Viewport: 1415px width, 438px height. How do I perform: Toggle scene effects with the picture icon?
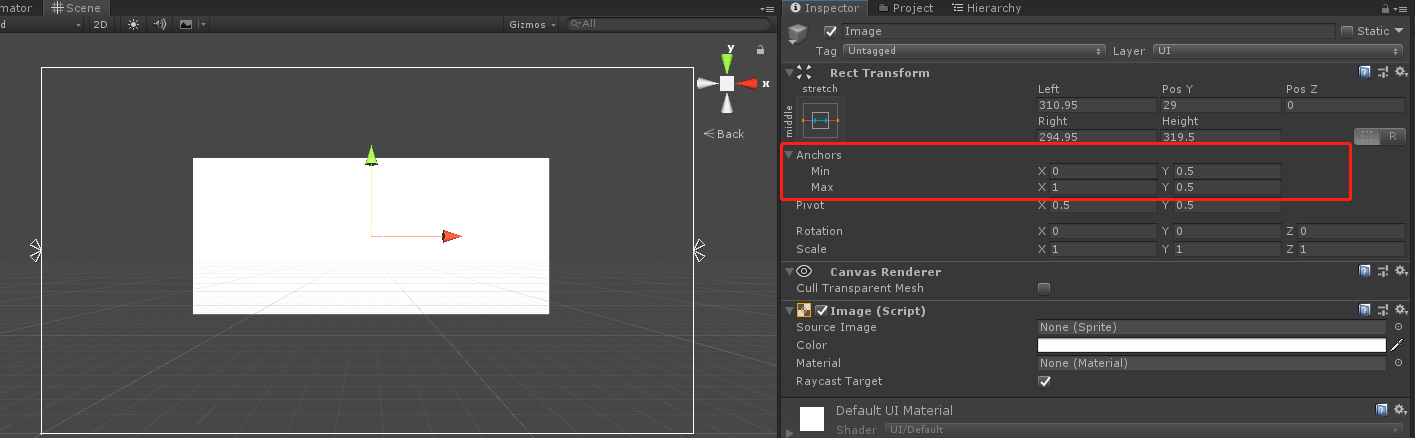coord(186,24)
